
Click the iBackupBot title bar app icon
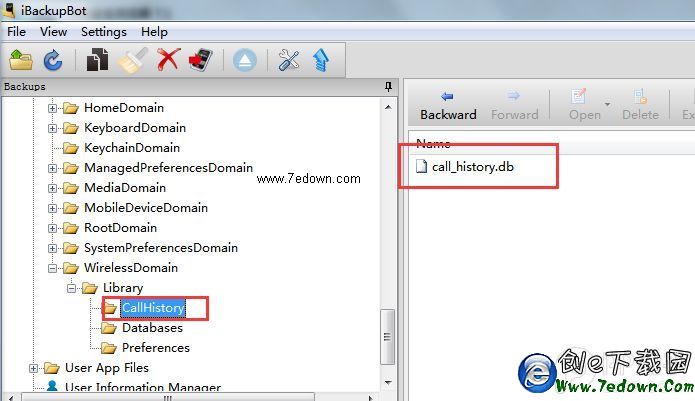point(9,9)
